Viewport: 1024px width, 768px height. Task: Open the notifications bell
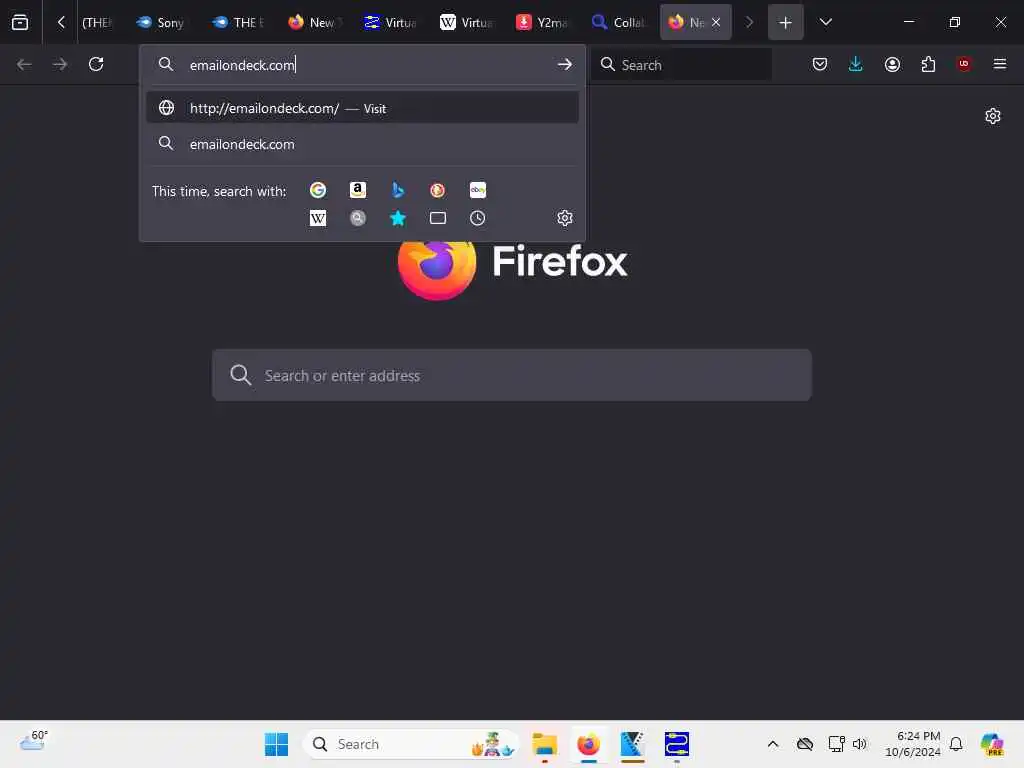(x=956, y=744)
